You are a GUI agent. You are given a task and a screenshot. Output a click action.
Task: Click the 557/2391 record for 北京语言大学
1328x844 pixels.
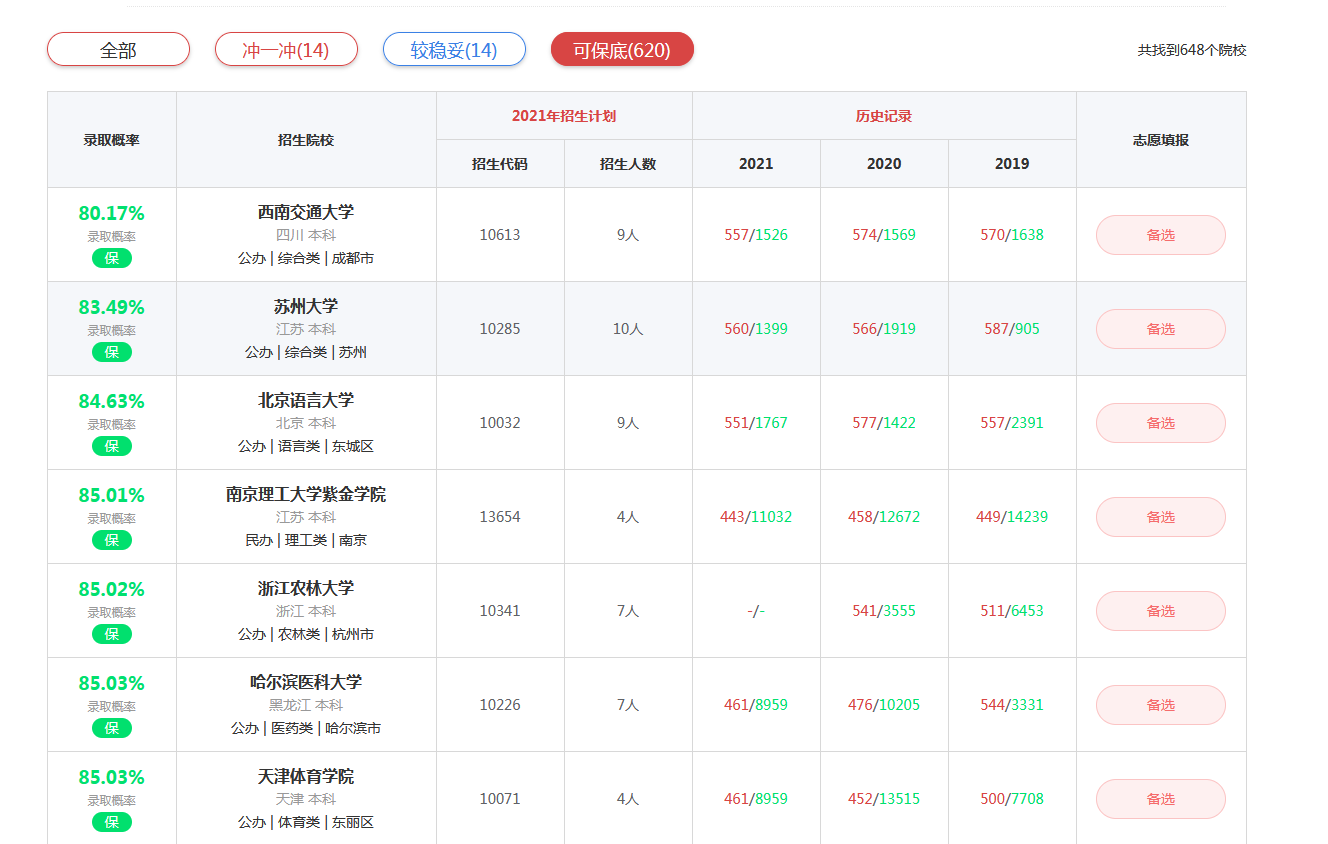1012,423
